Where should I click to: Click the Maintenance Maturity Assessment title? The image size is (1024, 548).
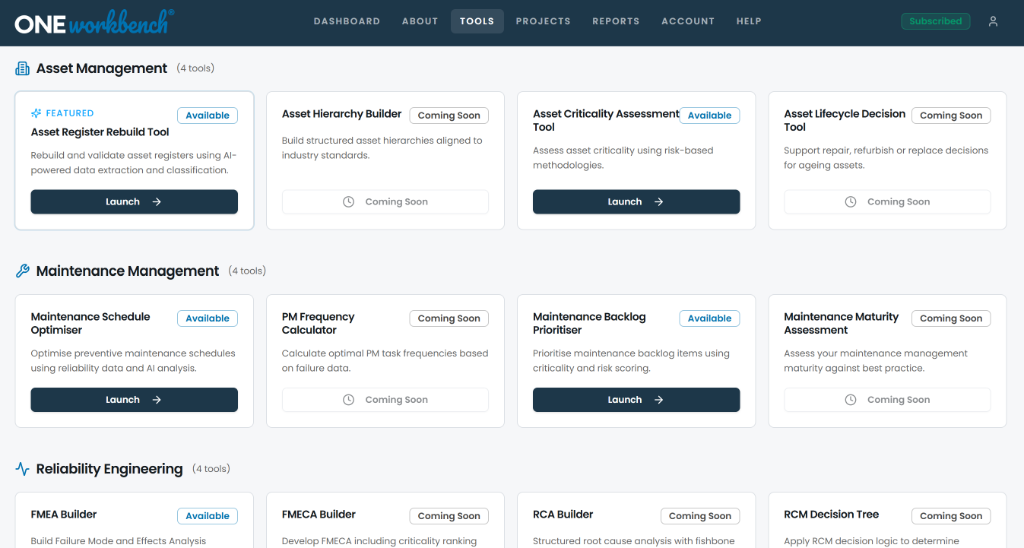[841, 323]
